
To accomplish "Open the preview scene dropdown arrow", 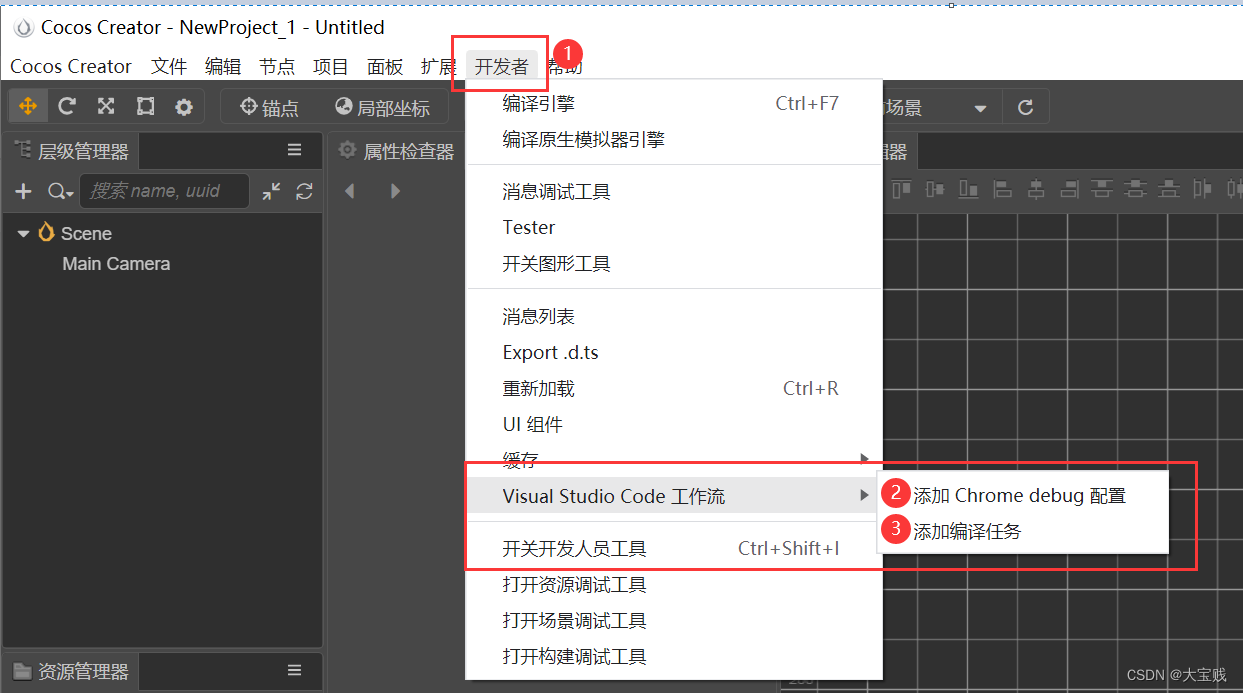I will tap(980, 108).
